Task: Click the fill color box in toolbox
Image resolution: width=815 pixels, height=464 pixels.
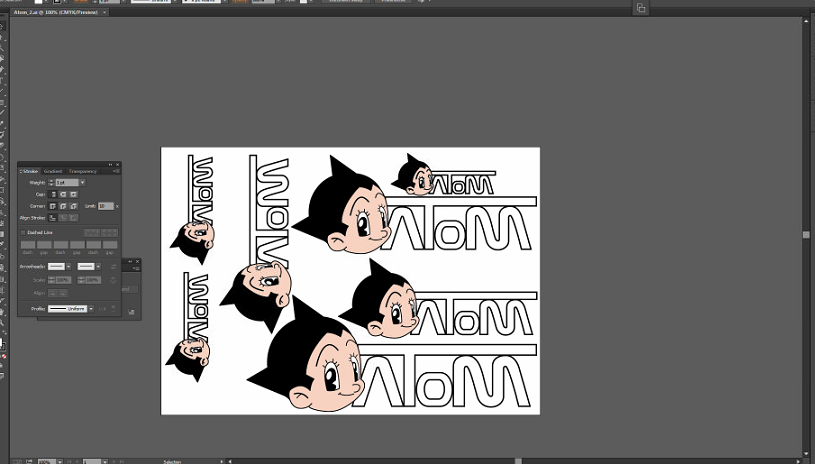Action: (x=1, y=342)
